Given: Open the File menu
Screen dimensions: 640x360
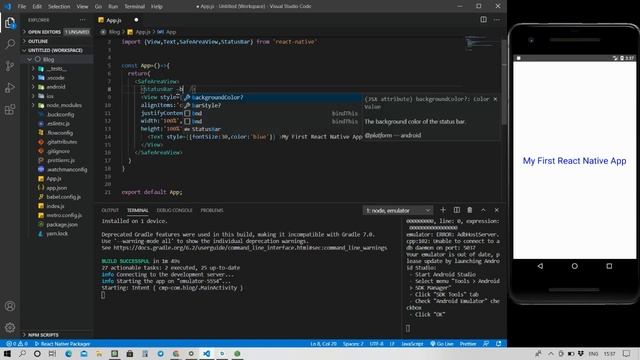Looking at the screenshot, I should coord(22,7).
